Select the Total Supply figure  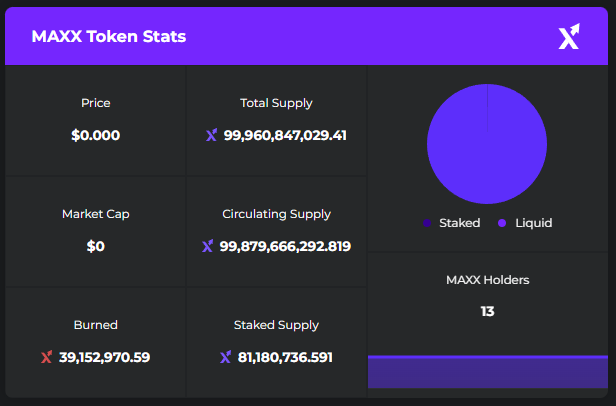(285, 135)
